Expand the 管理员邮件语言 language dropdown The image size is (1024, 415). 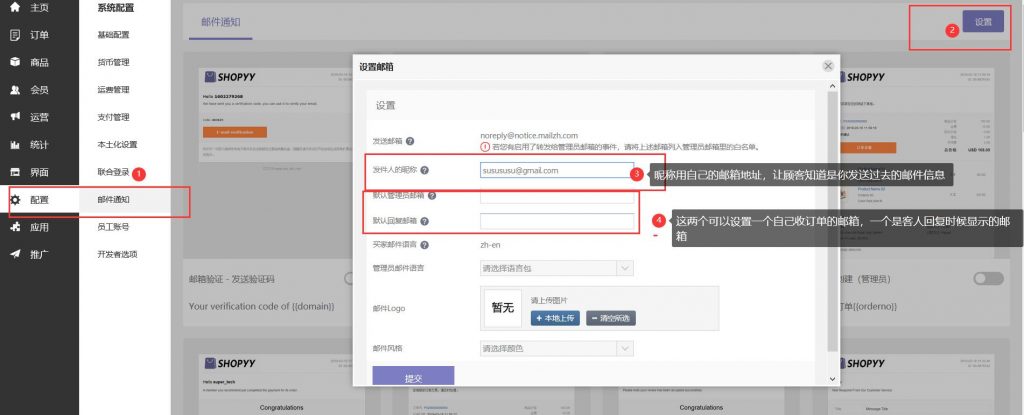pos(556,268)
